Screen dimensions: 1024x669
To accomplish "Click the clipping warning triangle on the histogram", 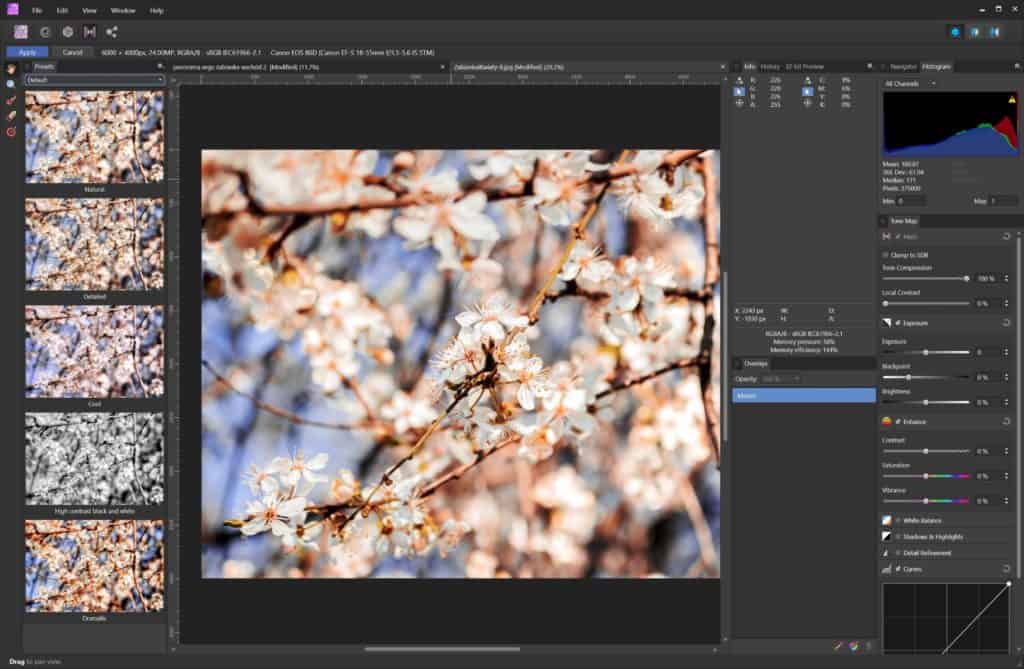I will click(x=1011, y=100).
